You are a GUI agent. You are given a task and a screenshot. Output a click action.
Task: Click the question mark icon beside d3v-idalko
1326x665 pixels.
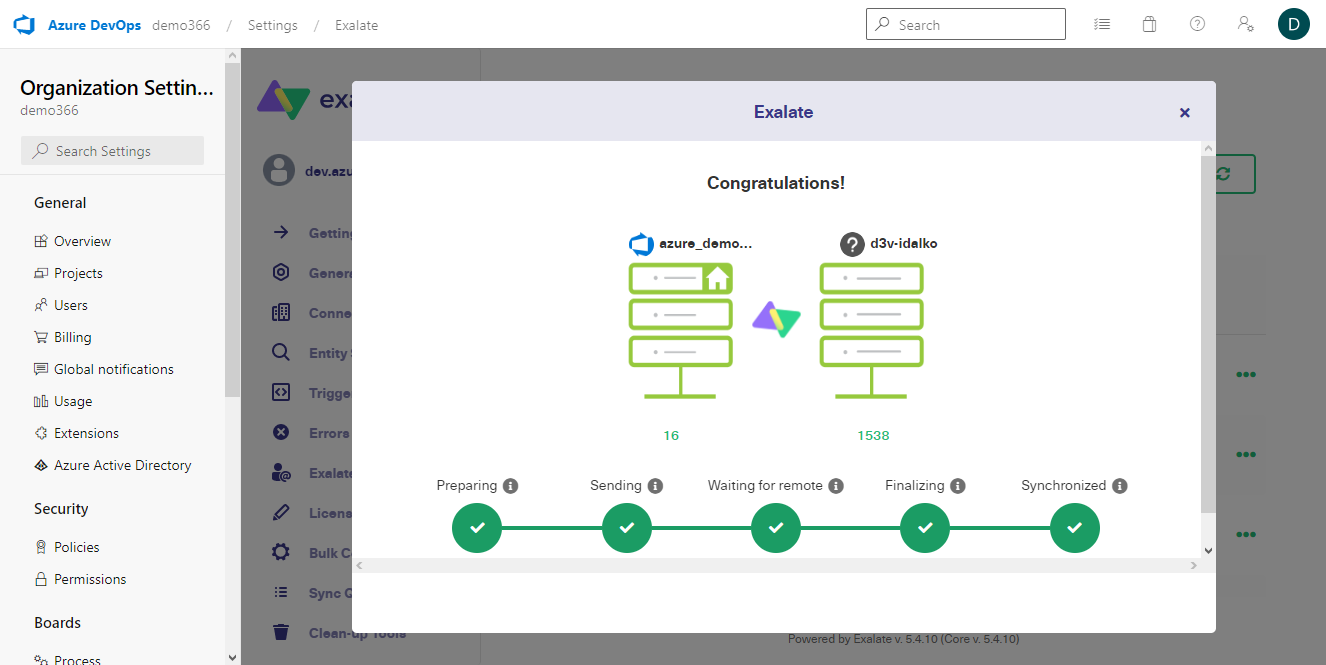pyautogui.click(x=852, y=244)
